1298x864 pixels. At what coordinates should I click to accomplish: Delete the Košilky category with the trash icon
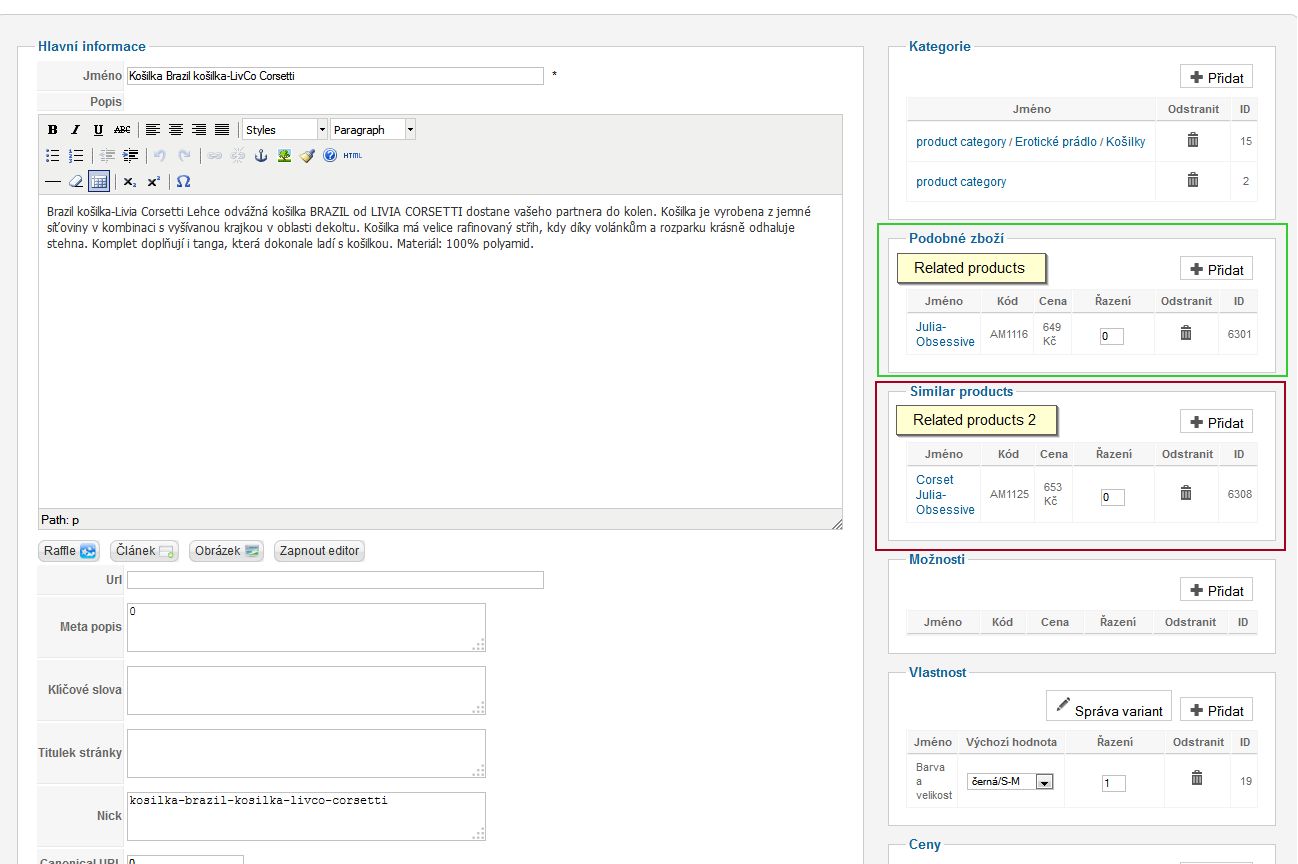point(1192,141)
